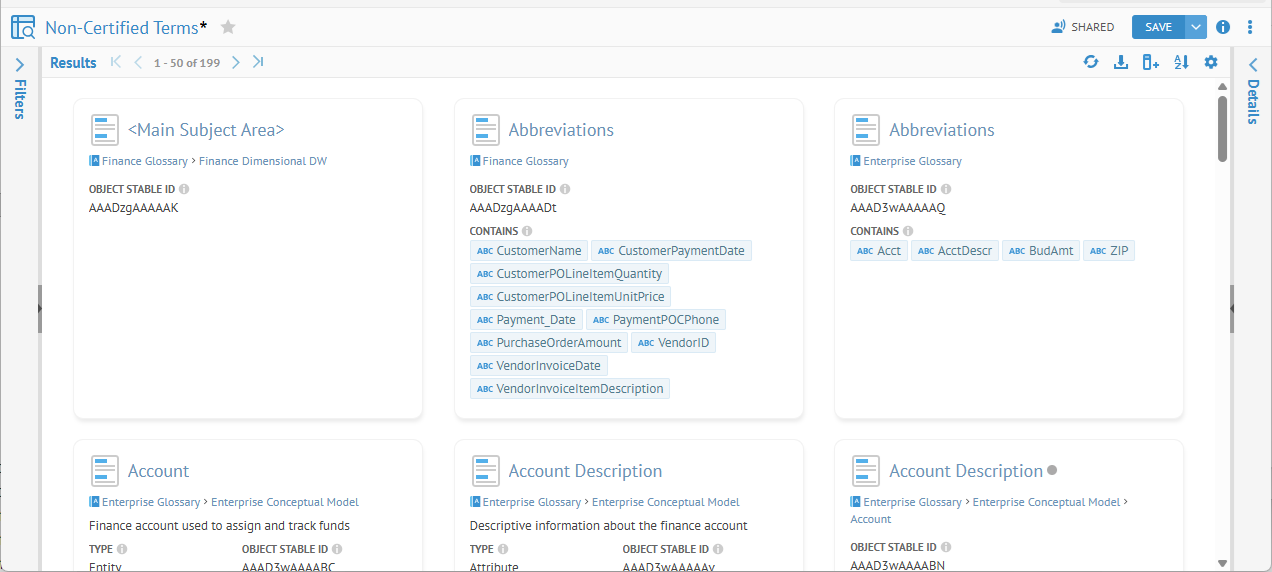Click the refresh results icon

1091,62
